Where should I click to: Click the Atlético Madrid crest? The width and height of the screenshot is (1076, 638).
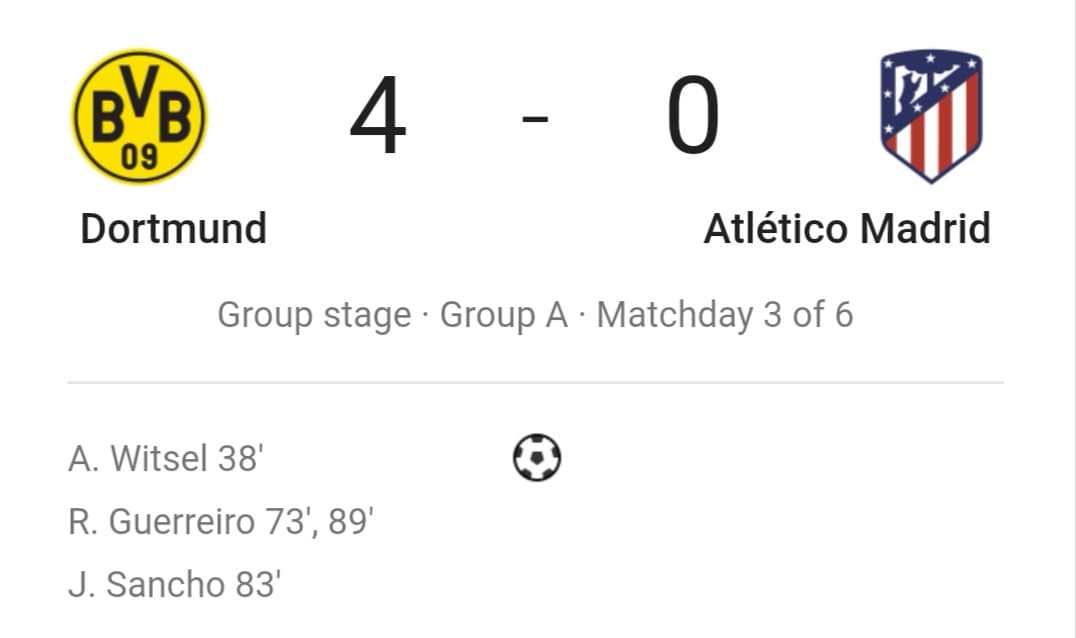[931, 116]
